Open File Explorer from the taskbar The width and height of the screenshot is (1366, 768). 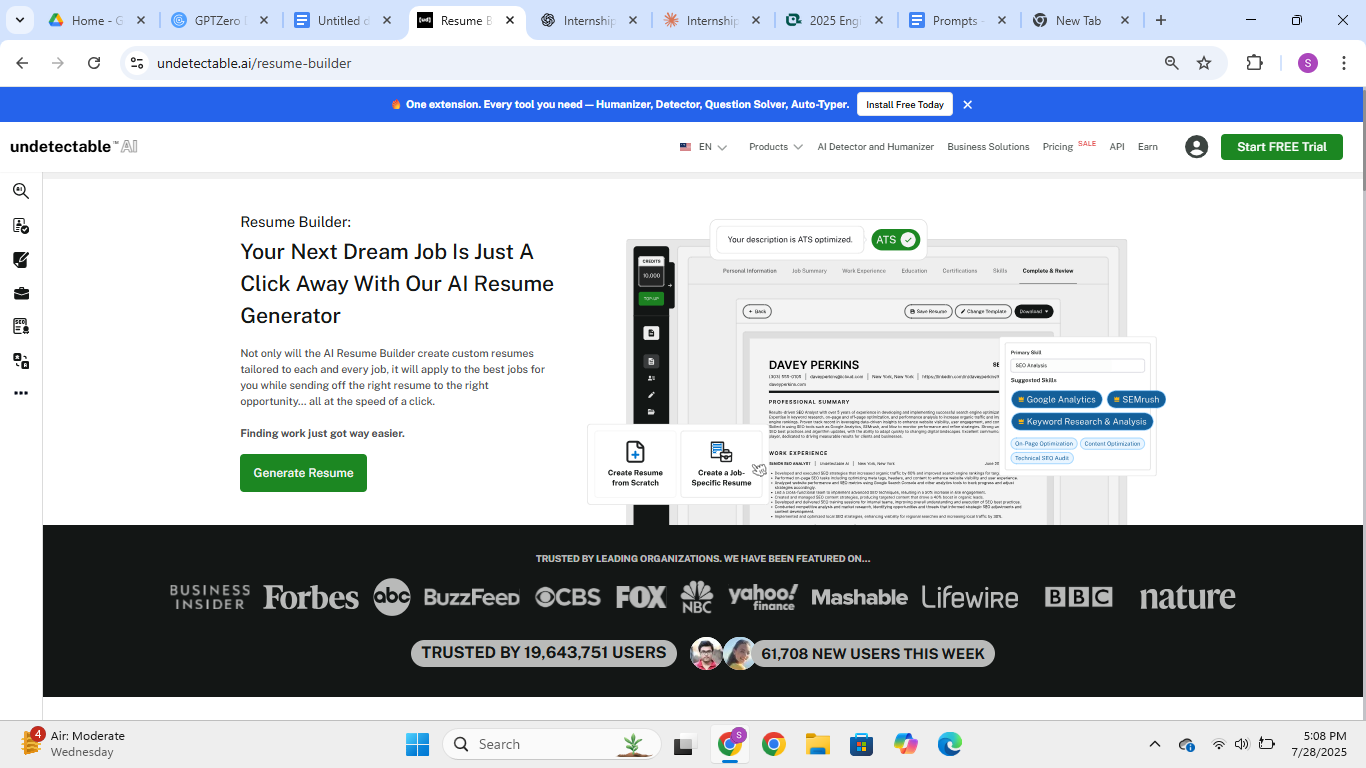coord(818,744)
